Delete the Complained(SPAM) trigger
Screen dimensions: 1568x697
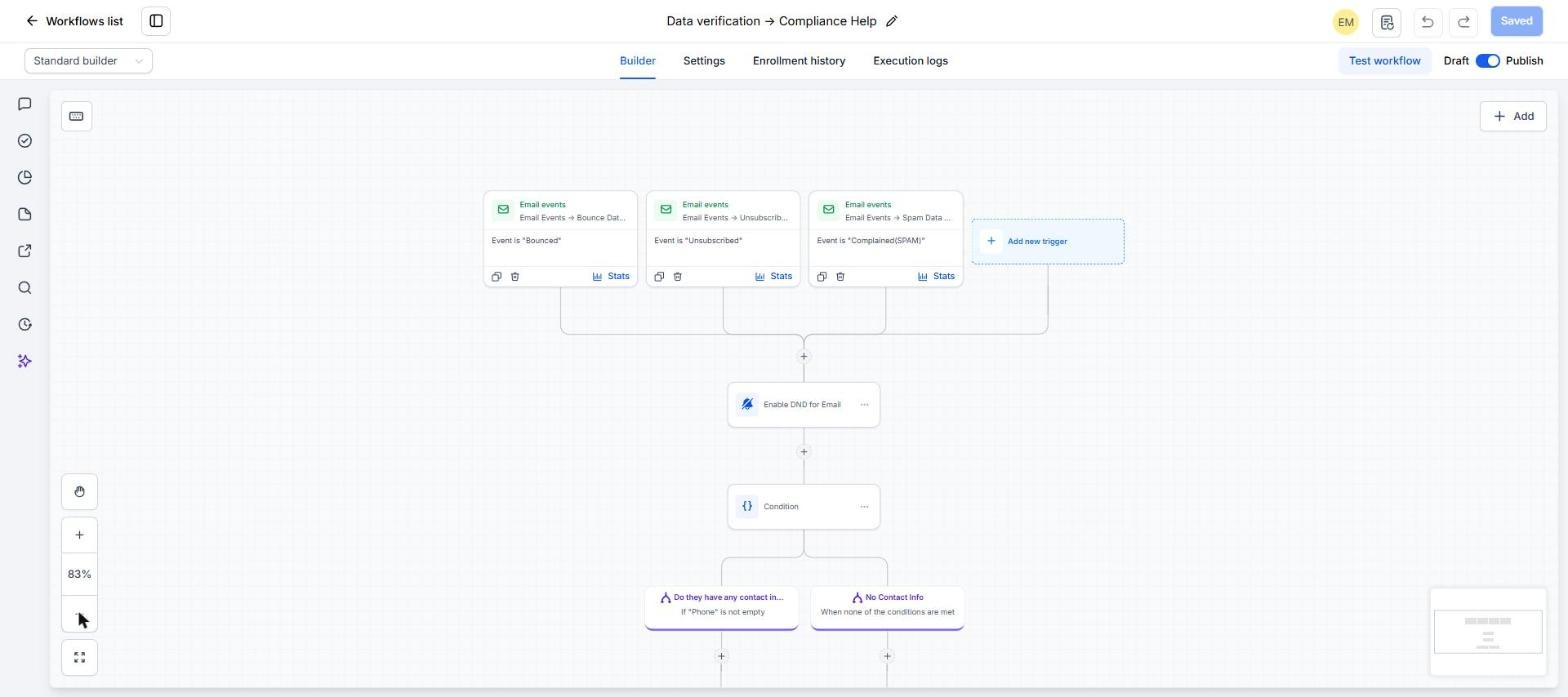[x=840, y=277]
